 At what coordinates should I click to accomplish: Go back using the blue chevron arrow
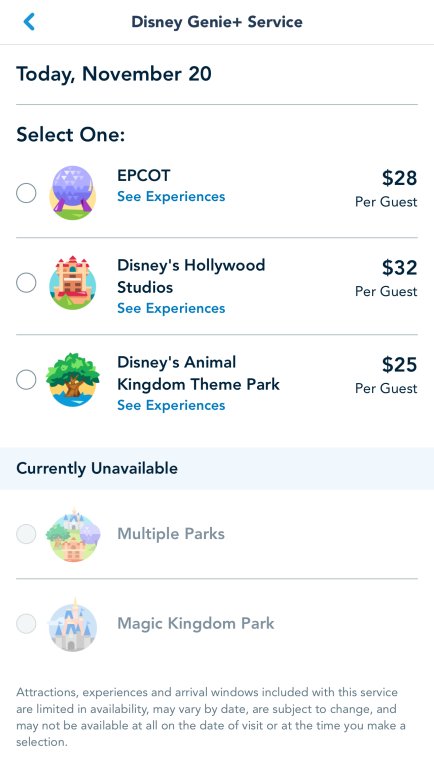click(29, 22)
